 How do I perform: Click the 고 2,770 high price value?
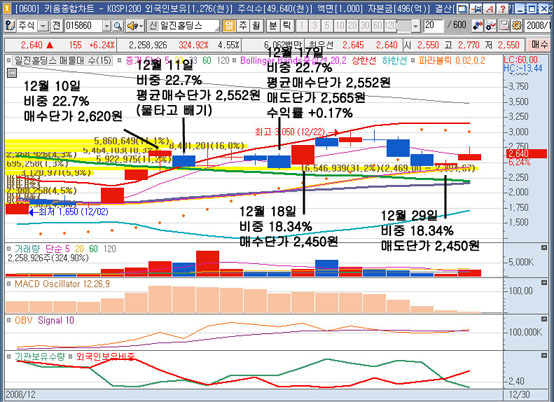coord(468,45)
